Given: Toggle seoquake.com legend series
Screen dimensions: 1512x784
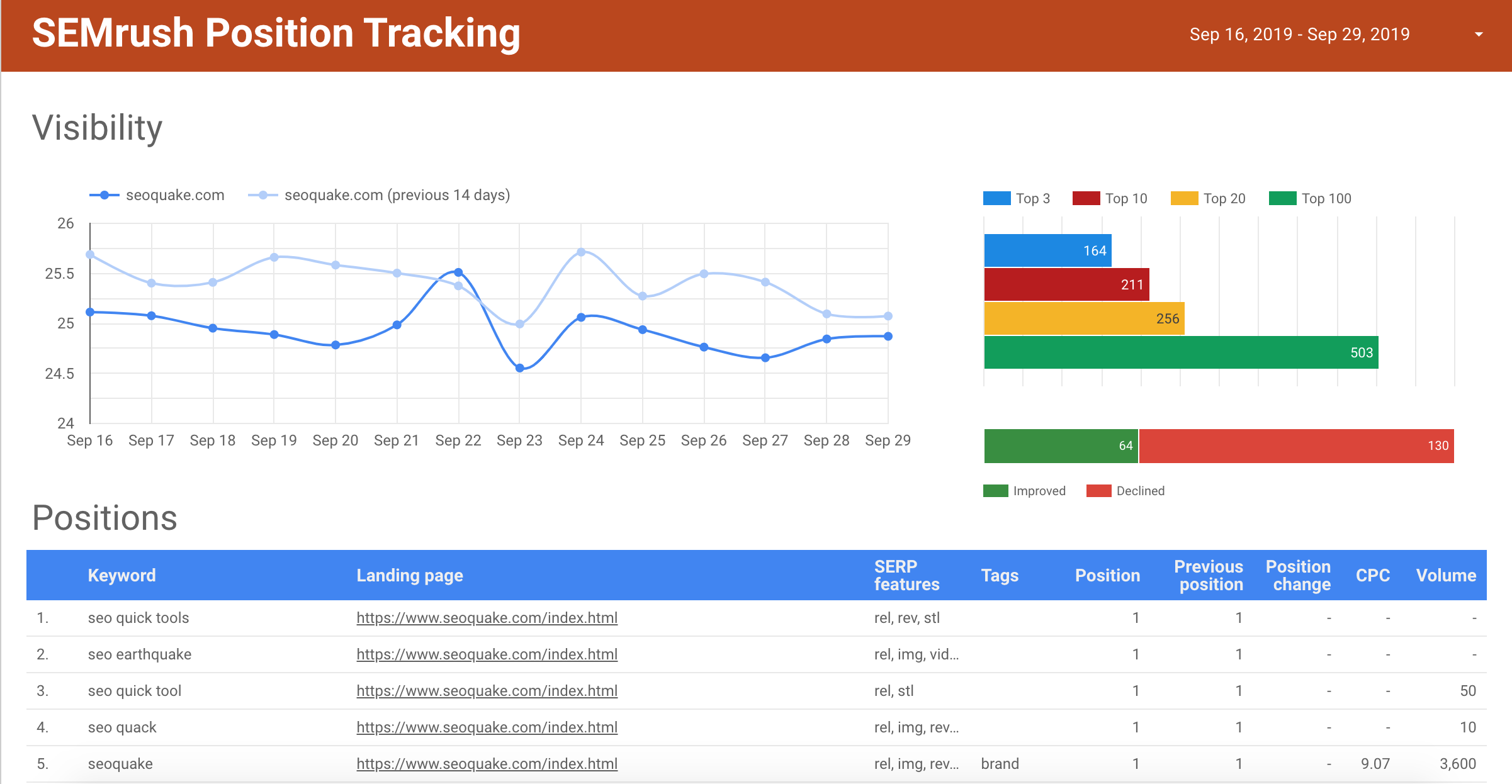Looking at the screenshot, I should (x=157, y=195).
